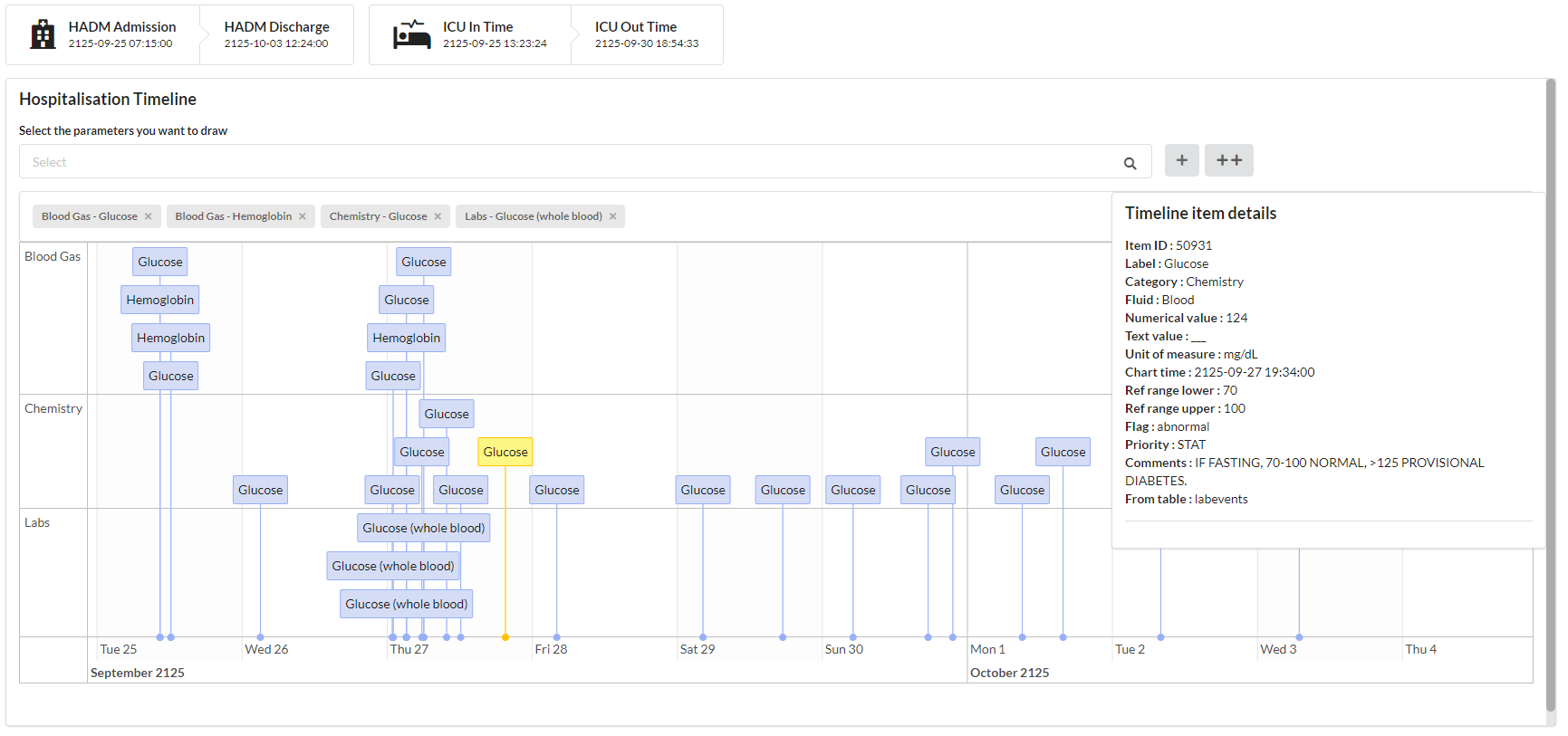Screen dimensions: 1568x736
Task: Select Chemistry Glucose item on Wed 26
Action: point(261,490)
